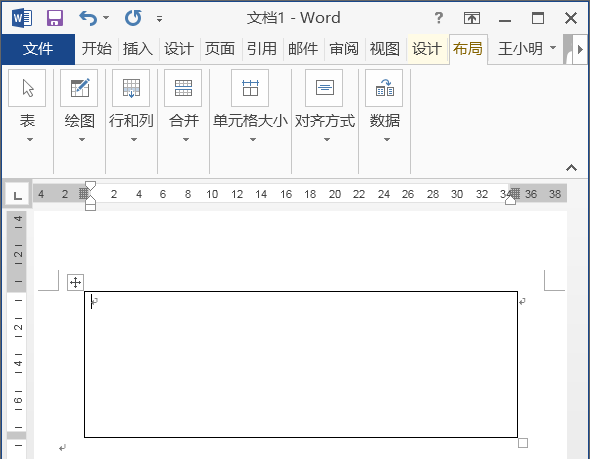Switch to the 审阅 review tab
The width and height of the screenshot is (590, 459).
[x=344, y=49]
